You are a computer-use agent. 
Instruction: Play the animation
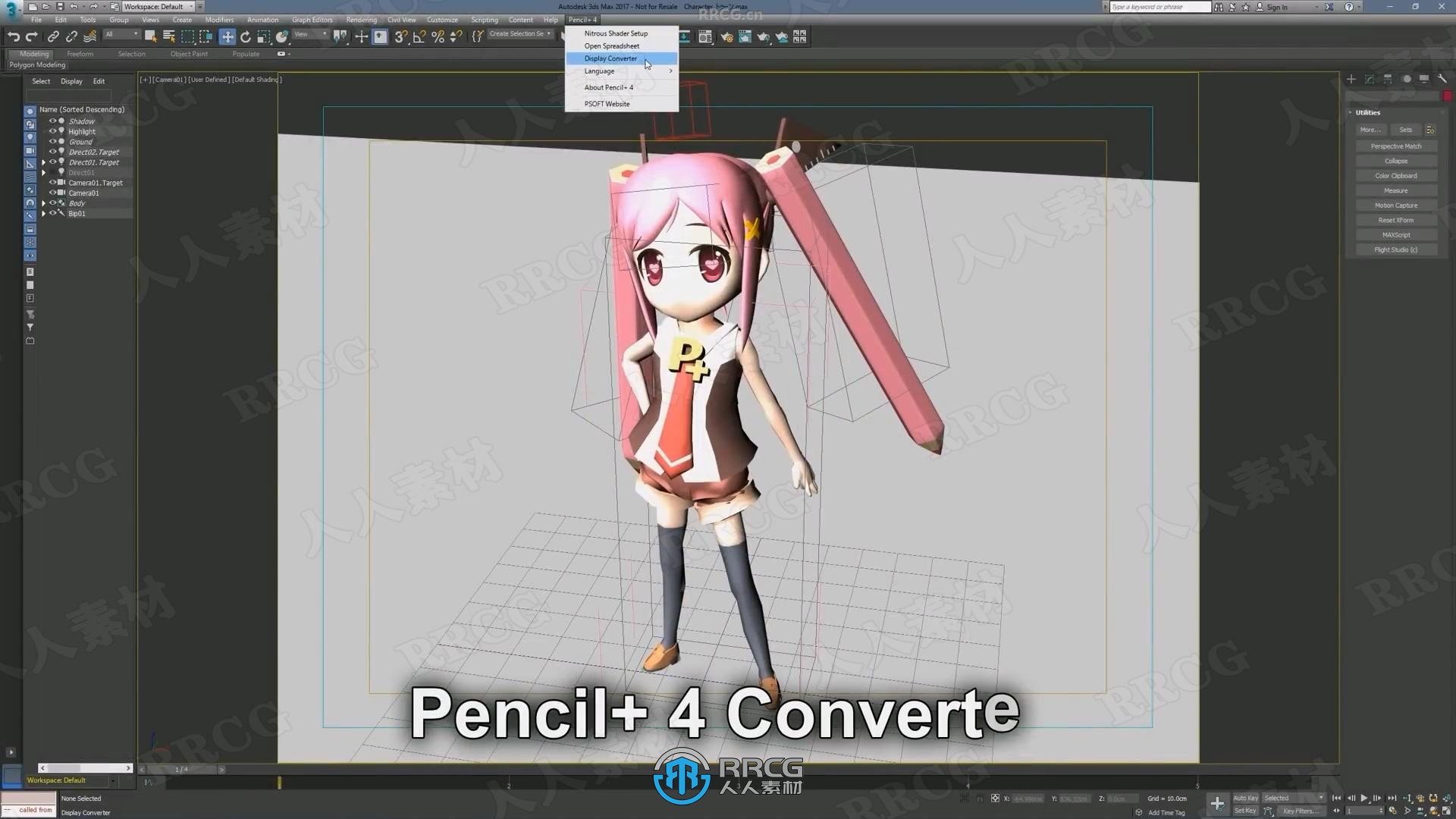(x=1364, y=798)
